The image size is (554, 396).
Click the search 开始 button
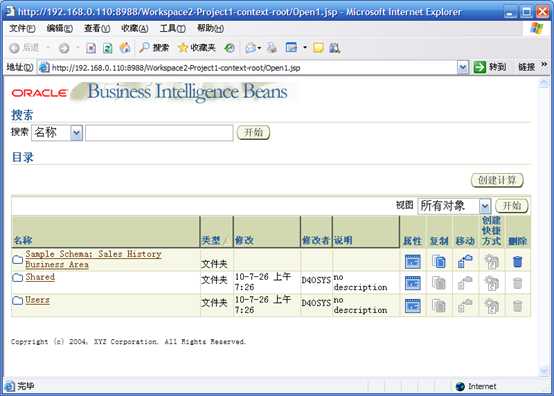click(x=253, y=132)
